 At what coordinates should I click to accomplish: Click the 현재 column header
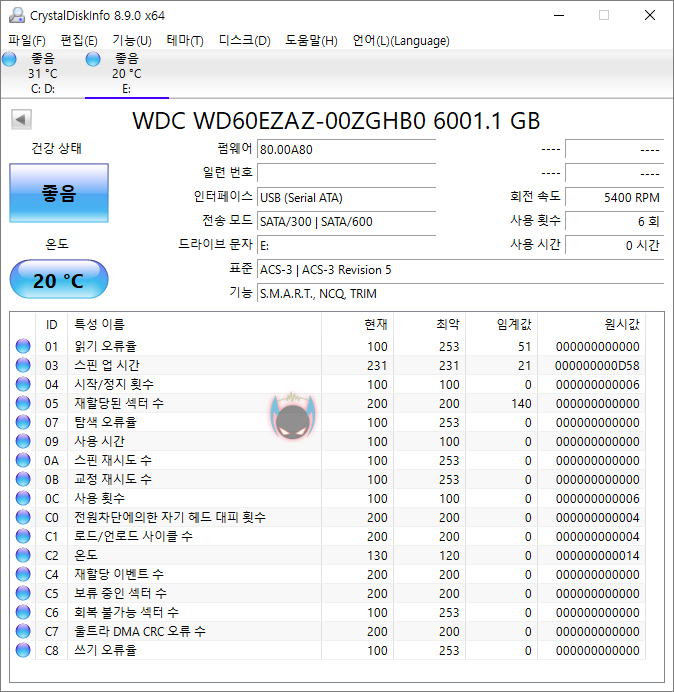point(358,324)
